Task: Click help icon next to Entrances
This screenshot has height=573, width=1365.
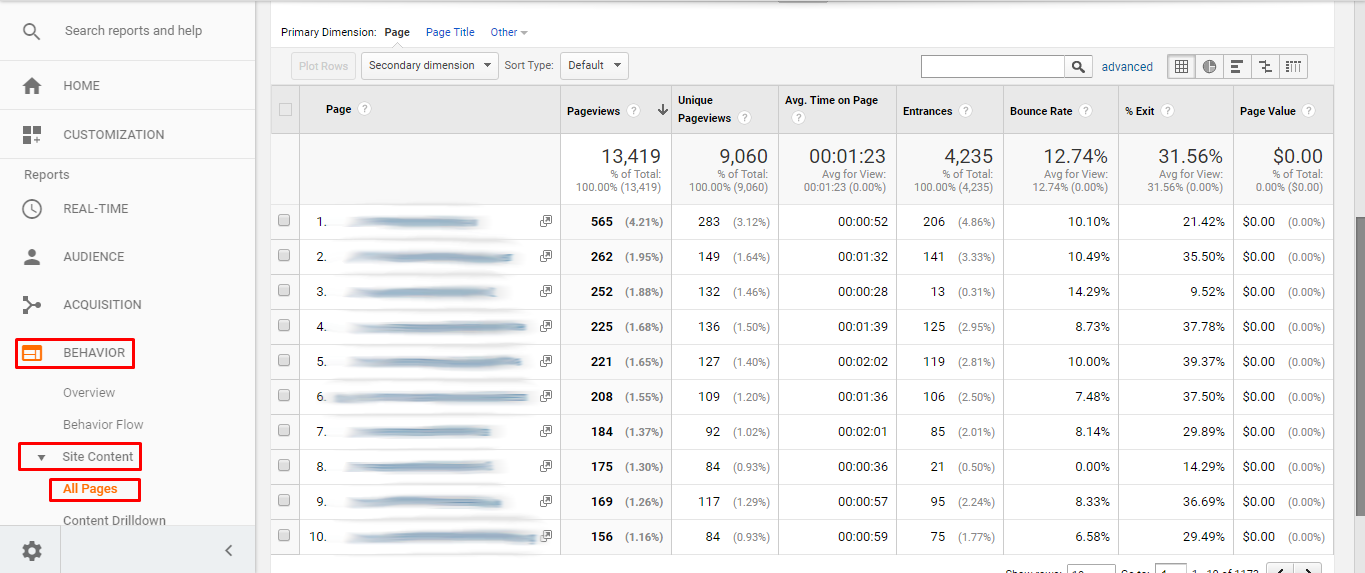Action: [965, 111]
